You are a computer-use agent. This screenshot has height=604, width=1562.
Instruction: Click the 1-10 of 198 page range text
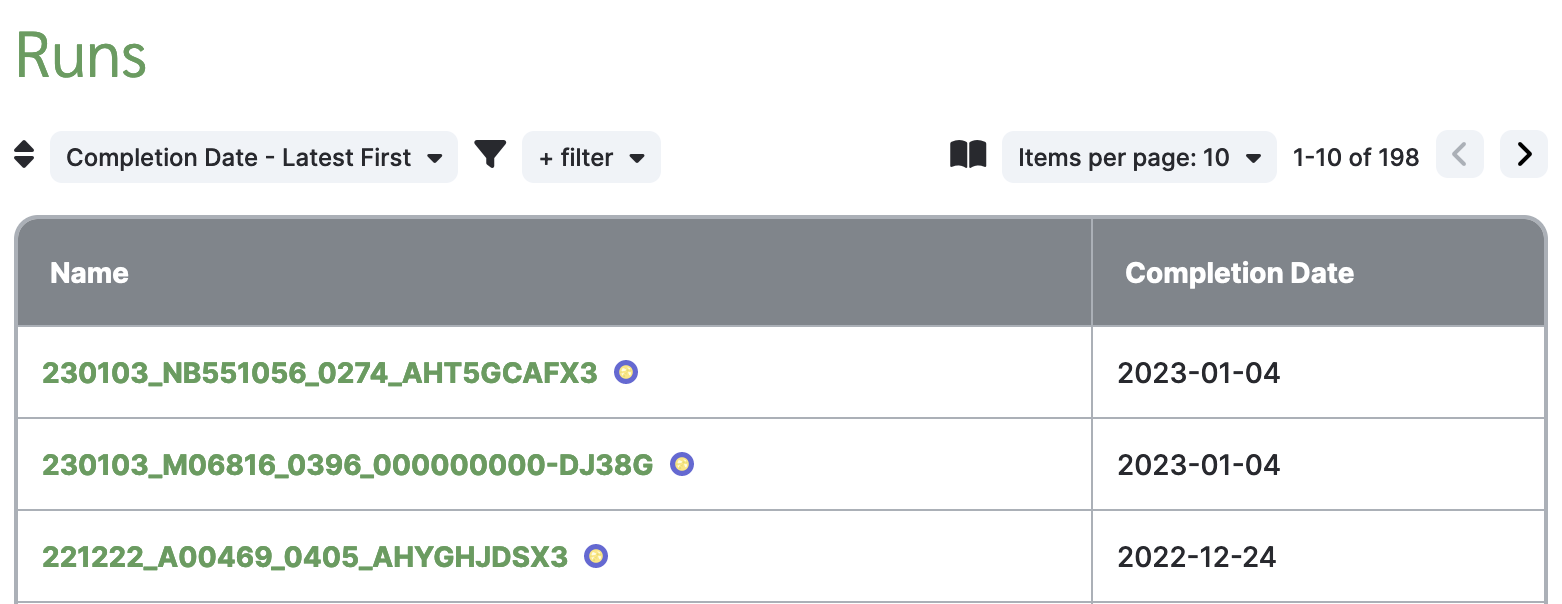[1356, 157]
